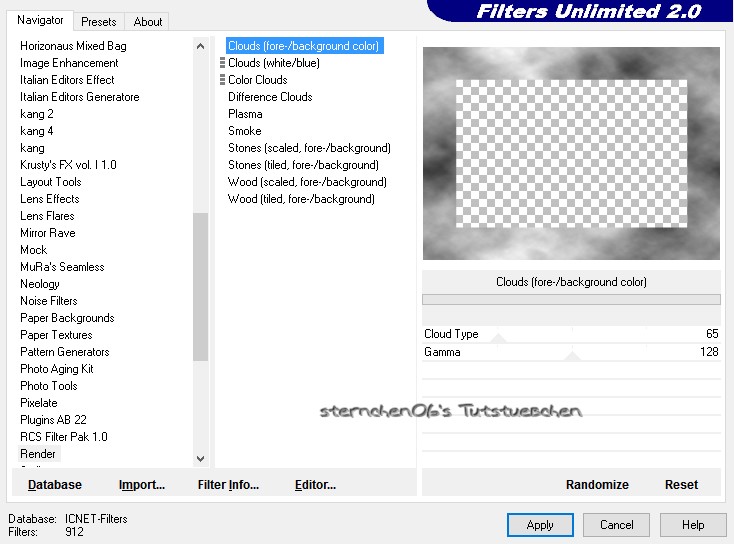Select Italian Editors Generatore category
This screenshot has width=734, height=544.
tap(80, 97)
